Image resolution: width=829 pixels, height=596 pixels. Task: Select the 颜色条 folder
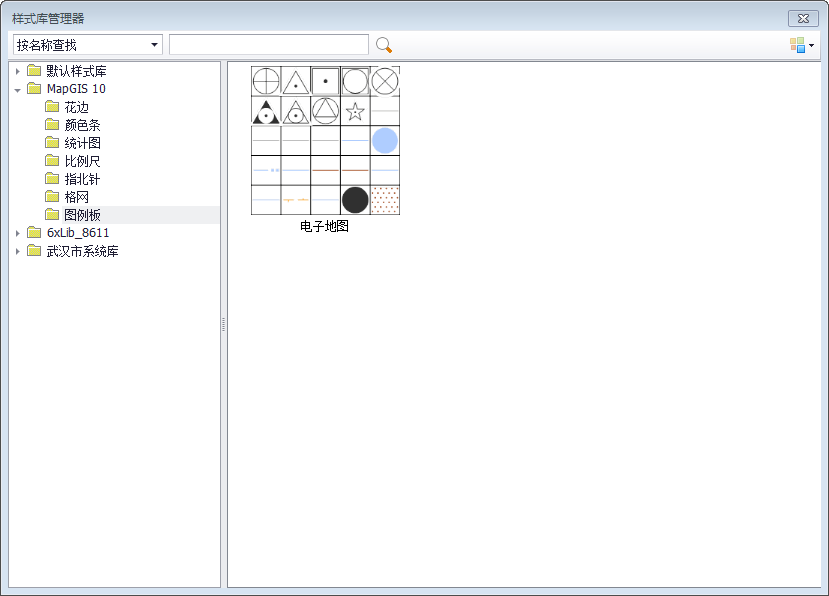[x=82, y=125]
